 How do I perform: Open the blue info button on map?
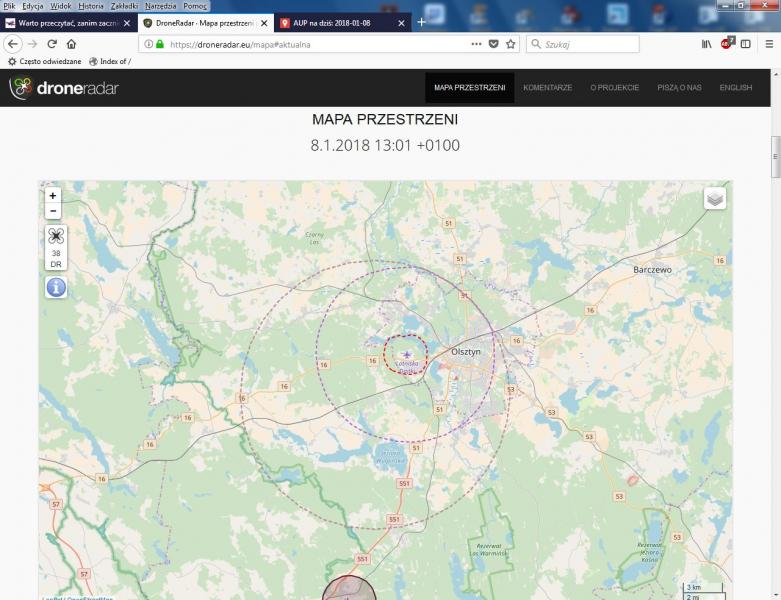(55, 288)
